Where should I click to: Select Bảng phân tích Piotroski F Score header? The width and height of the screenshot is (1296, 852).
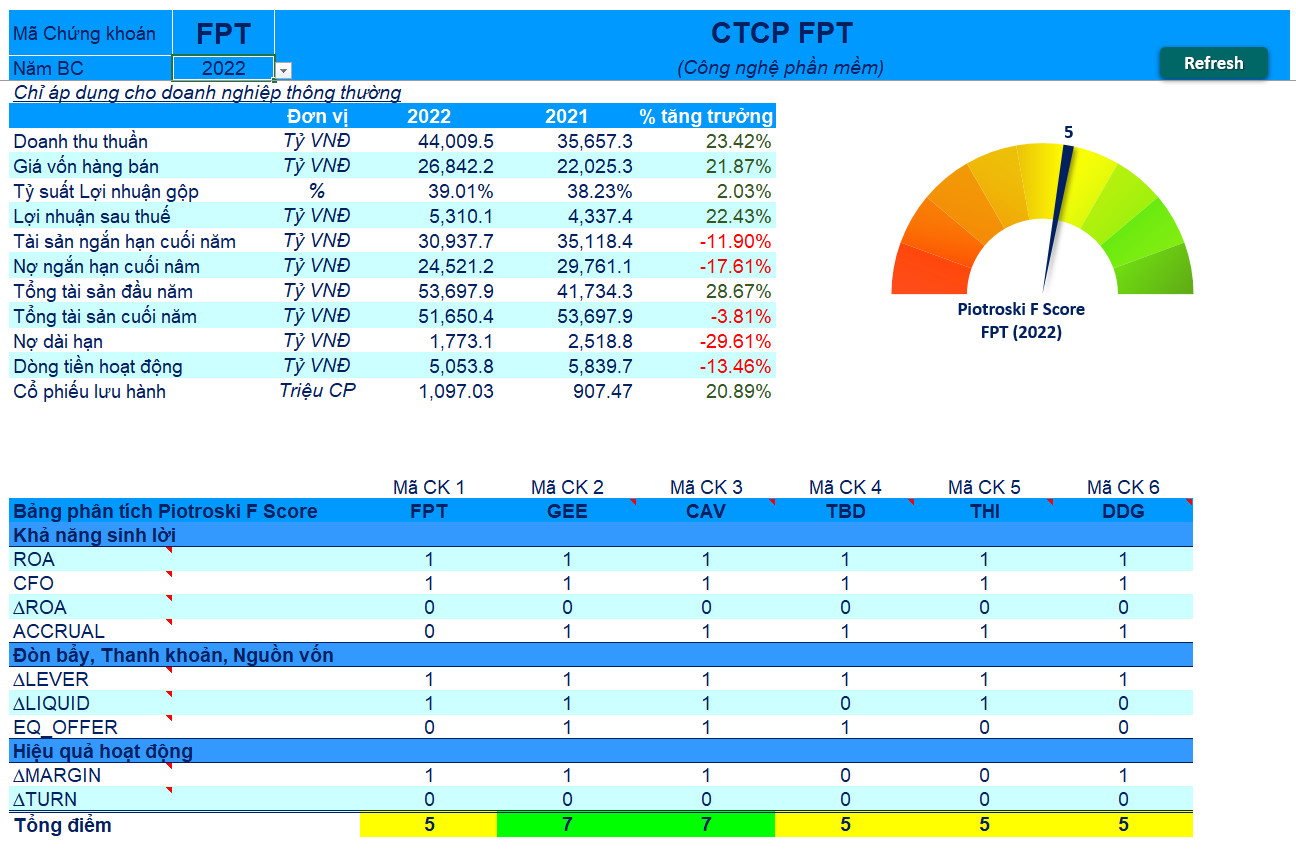[165, 511]
